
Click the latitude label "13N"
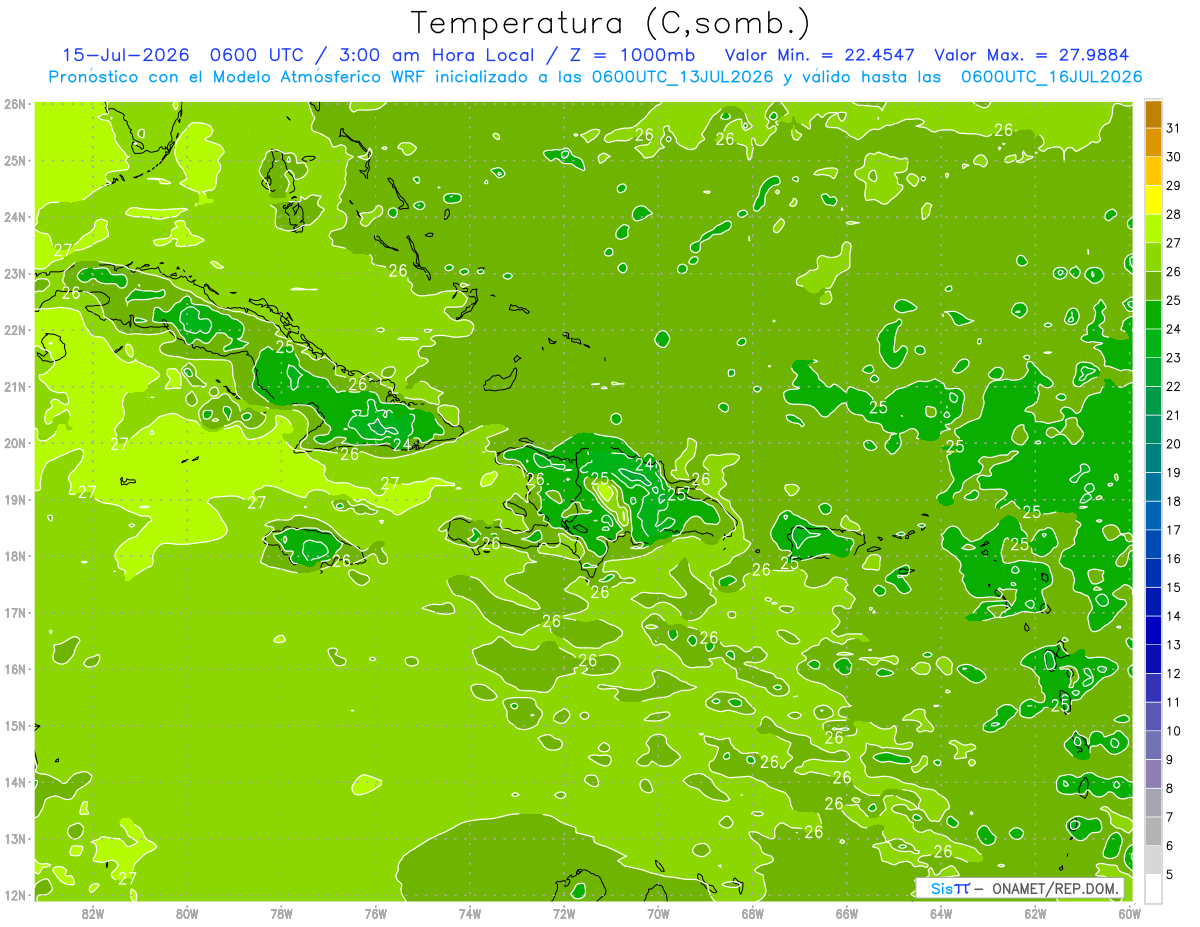coord(15,839)
